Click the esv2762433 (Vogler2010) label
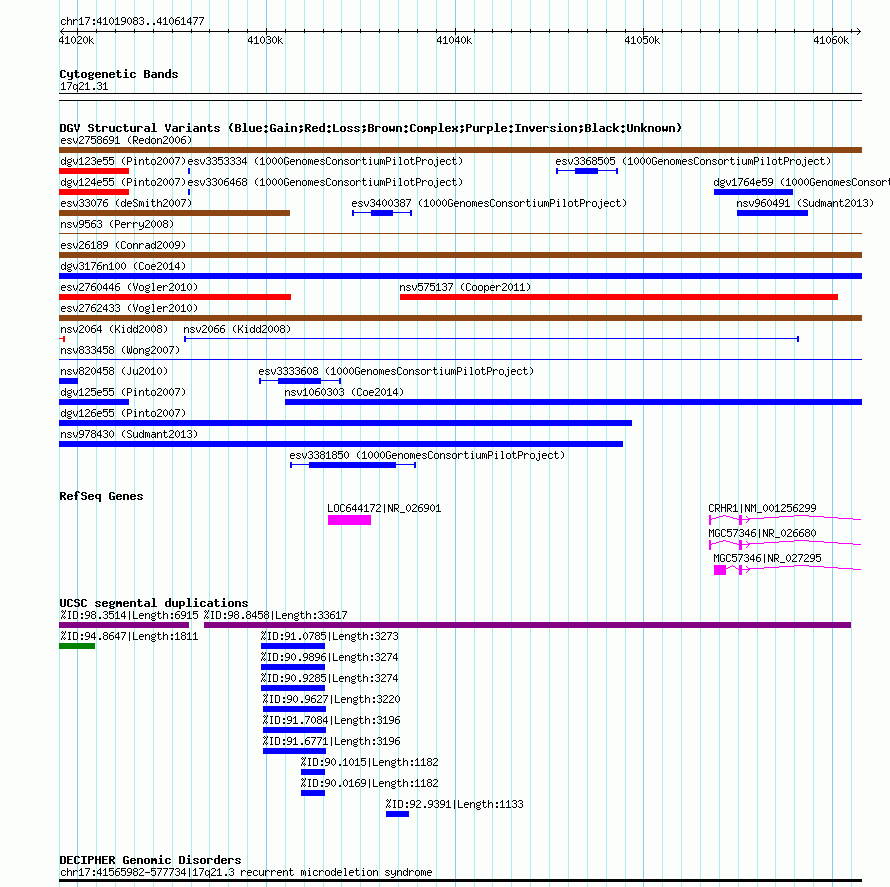 point(129,308)
